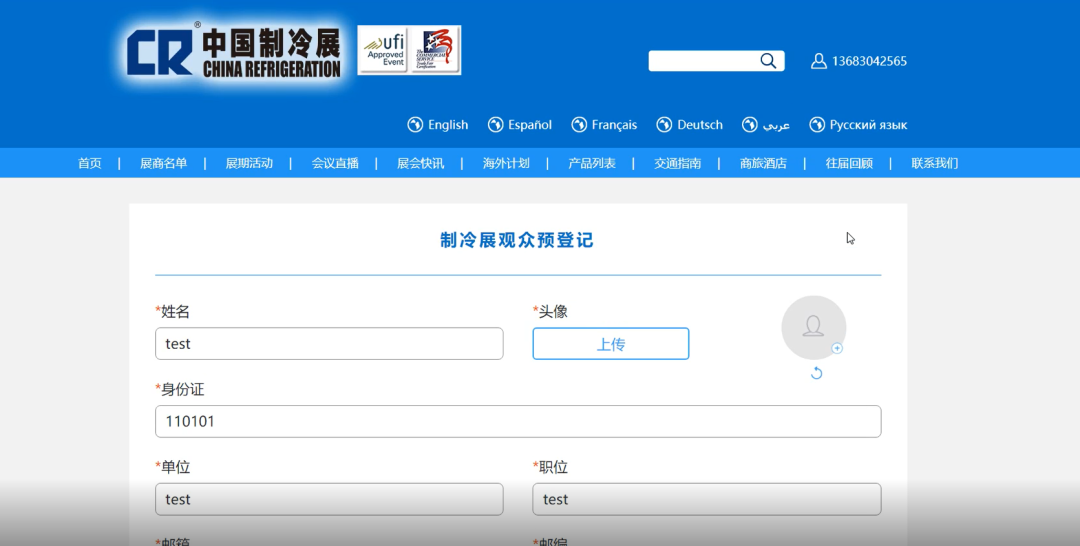This screenshot has width=1080, height=546.
Task: Go to 首页 in navigation bar
Action: (x=90, y=163)
